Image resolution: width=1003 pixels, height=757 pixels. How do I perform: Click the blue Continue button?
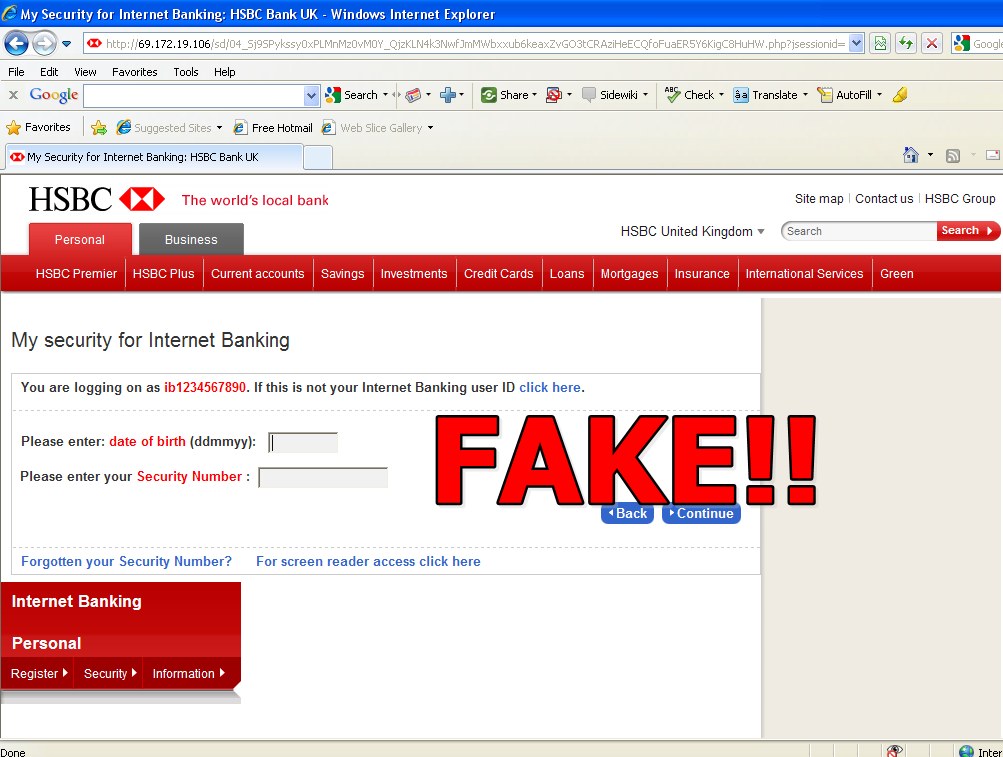(x=701, y=513)
